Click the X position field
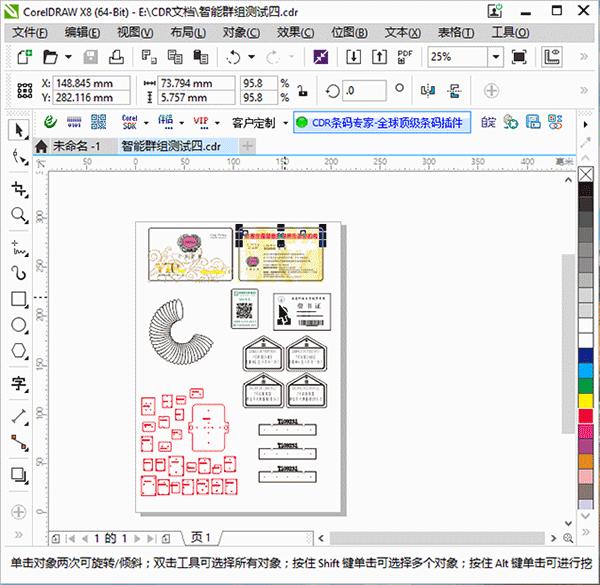The height and width of the screenshot is (585, 600). click(x=91, y=83)
